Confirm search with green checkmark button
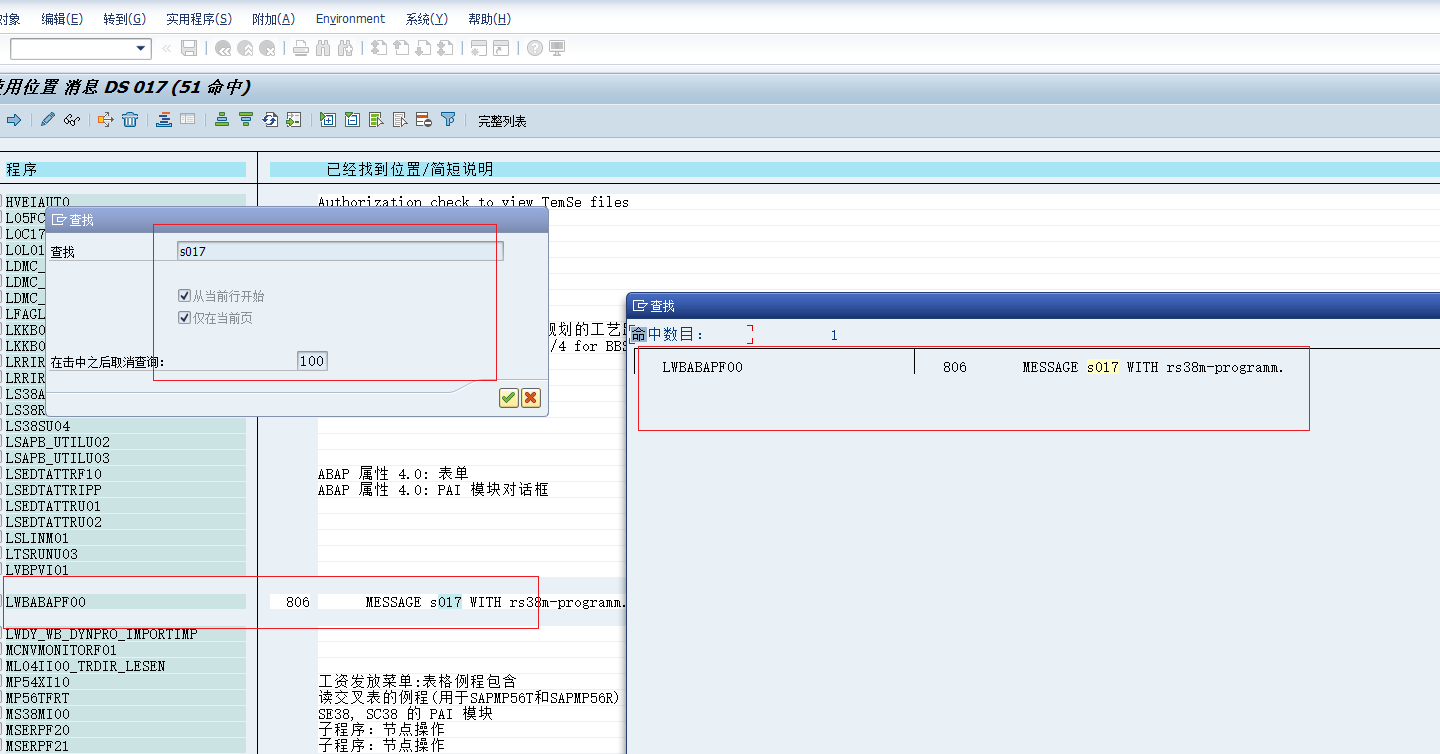The image size is (1440, 754). coord(509,398)
